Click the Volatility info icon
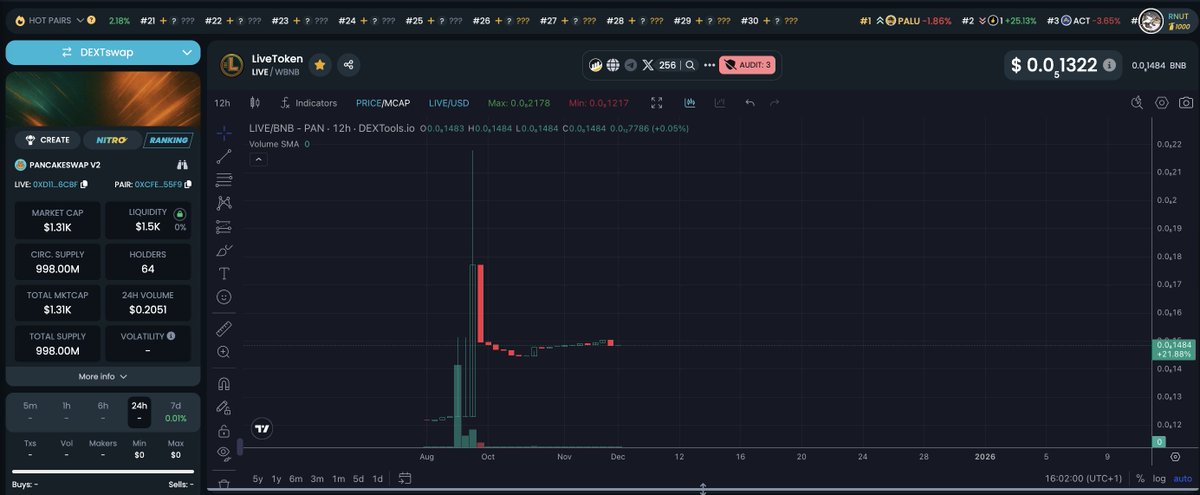The height and width of the screenshot is (495, 1200). point(171,336)
